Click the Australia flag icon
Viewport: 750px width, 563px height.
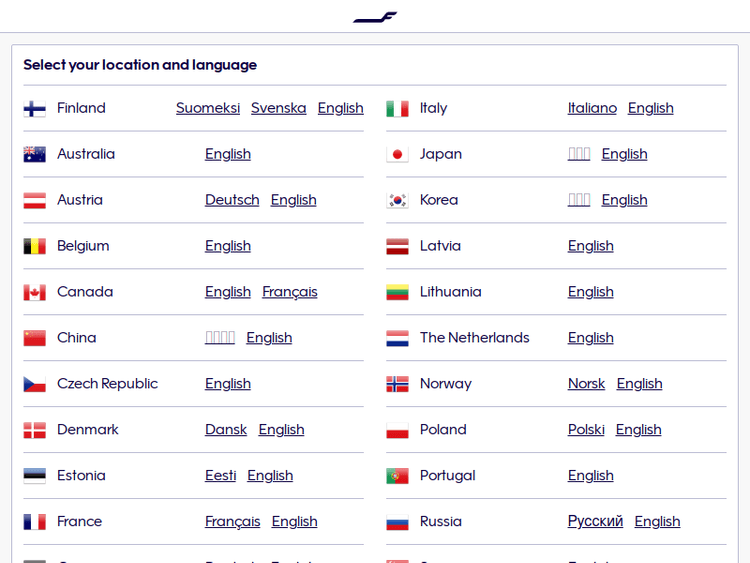(34, 155)
